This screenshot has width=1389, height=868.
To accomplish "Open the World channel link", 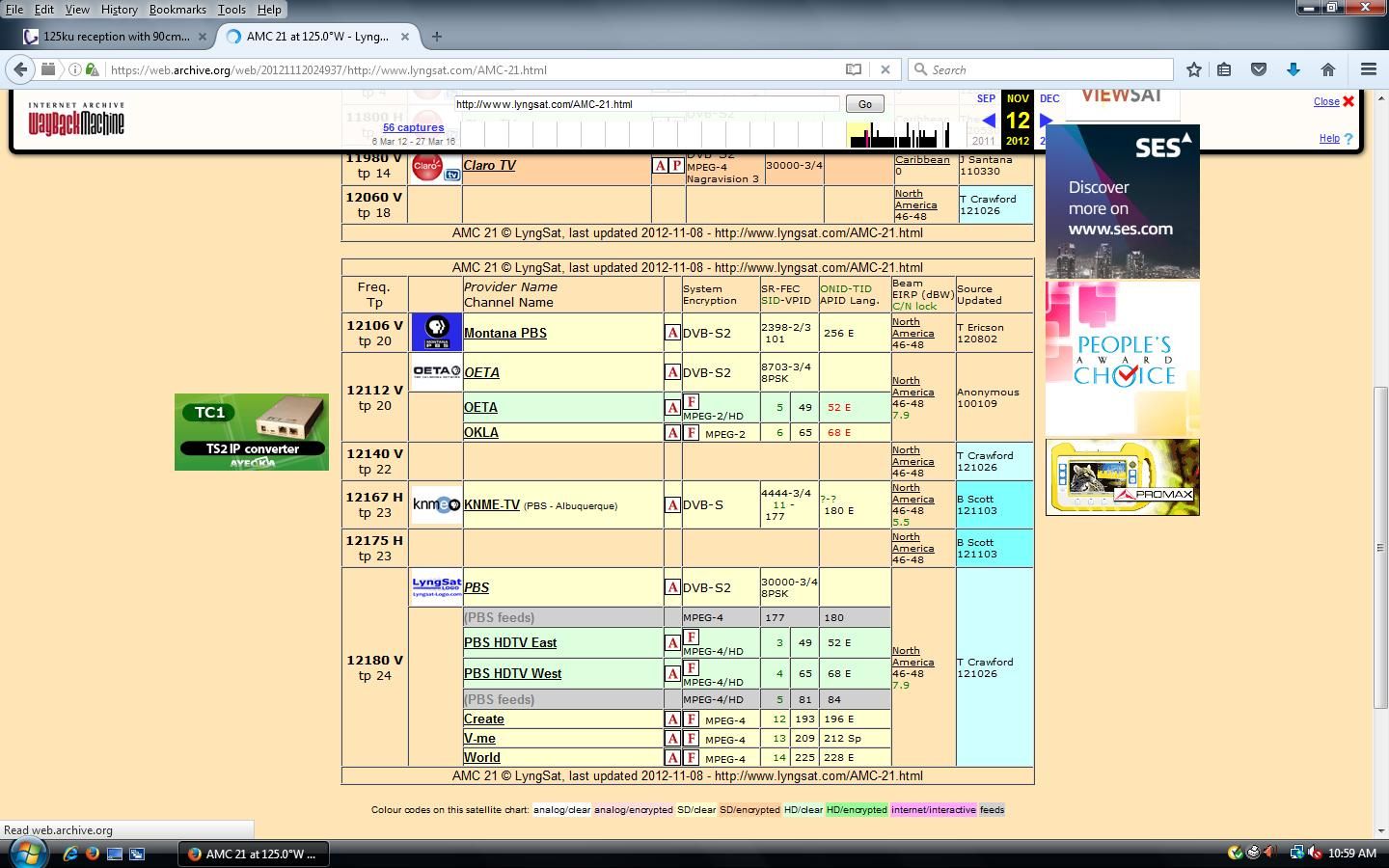I will 482,758.
